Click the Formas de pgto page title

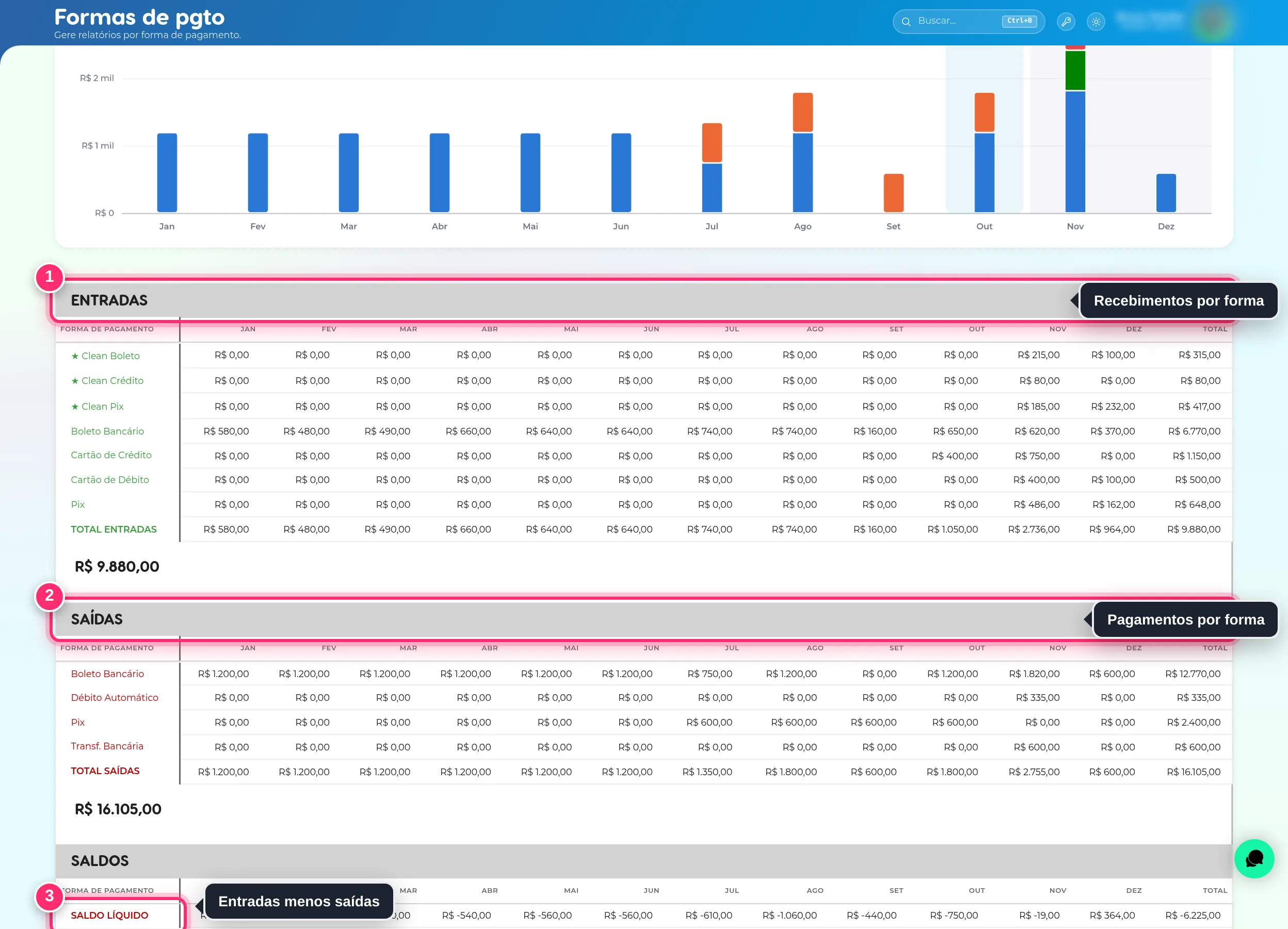139,17
